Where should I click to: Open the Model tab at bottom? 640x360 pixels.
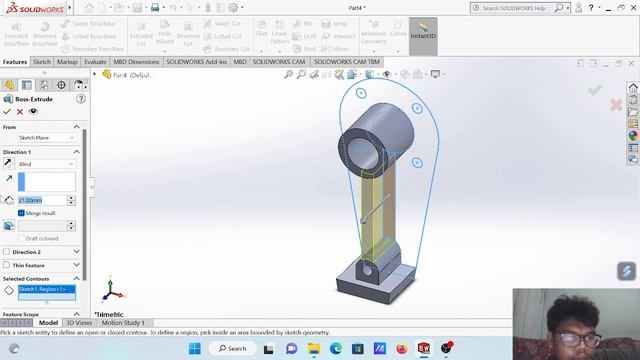point(48,322)
